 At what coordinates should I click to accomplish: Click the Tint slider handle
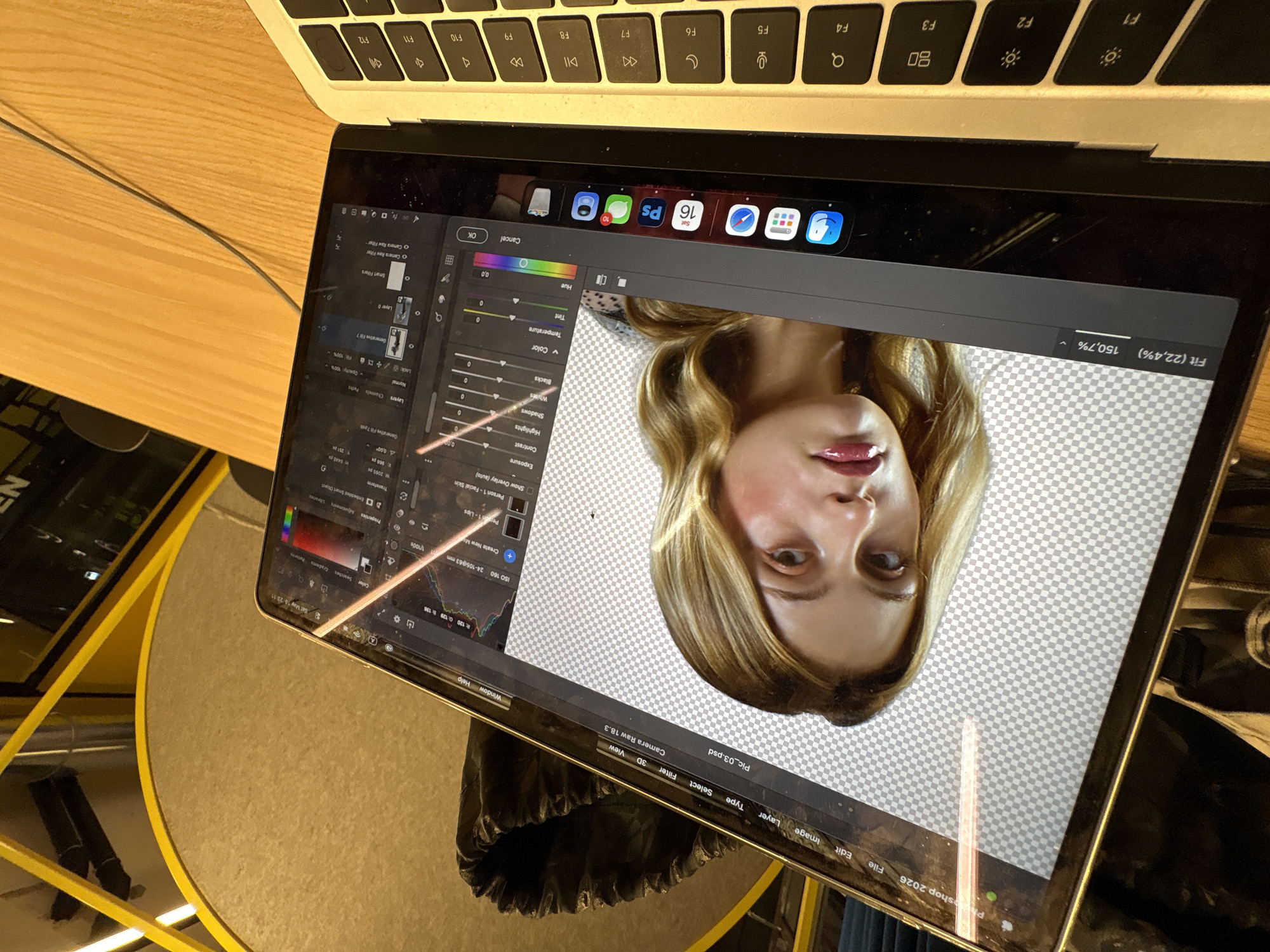click(x=516, y=301)
